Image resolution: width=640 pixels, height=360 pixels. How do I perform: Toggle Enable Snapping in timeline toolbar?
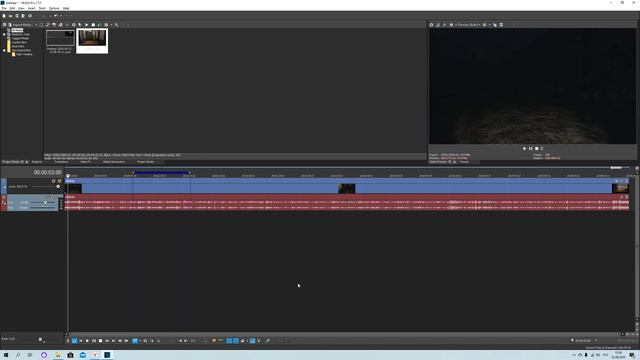(x=229, y=340)
